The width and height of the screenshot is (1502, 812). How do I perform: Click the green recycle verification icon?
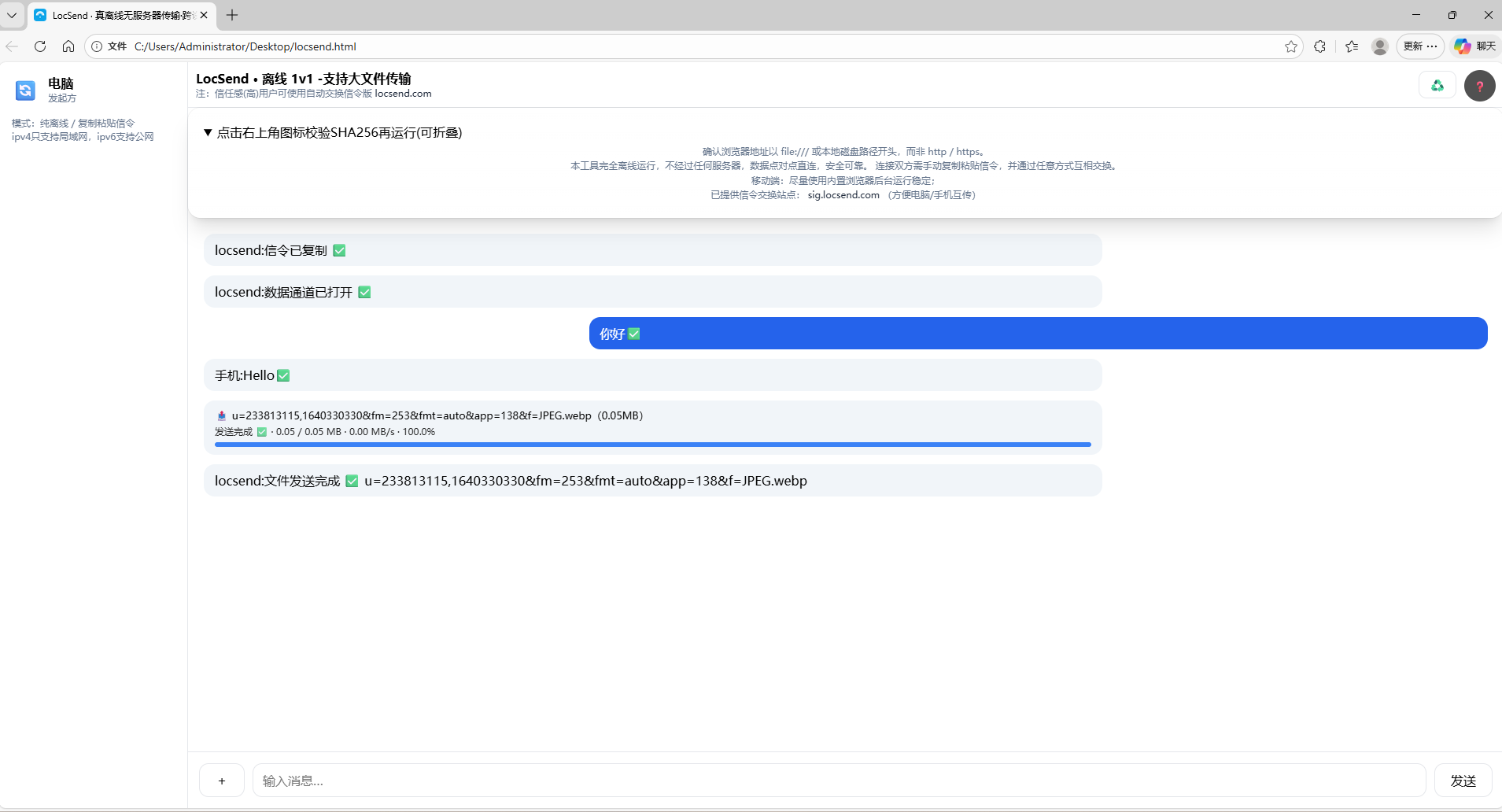pos(1437,86)
